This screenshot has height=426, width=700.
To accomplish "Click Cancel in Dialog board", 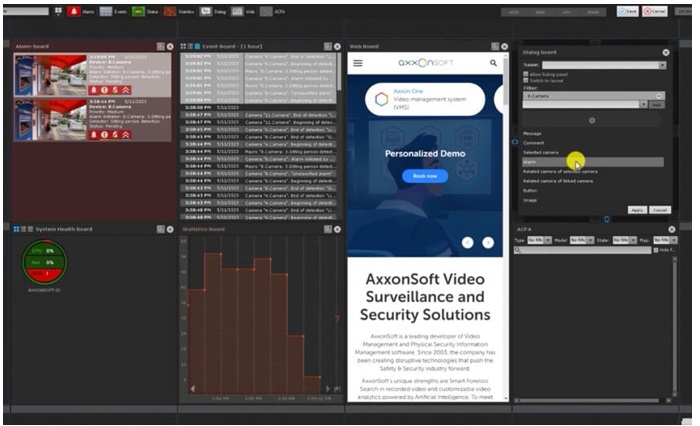I will [660, 210].
